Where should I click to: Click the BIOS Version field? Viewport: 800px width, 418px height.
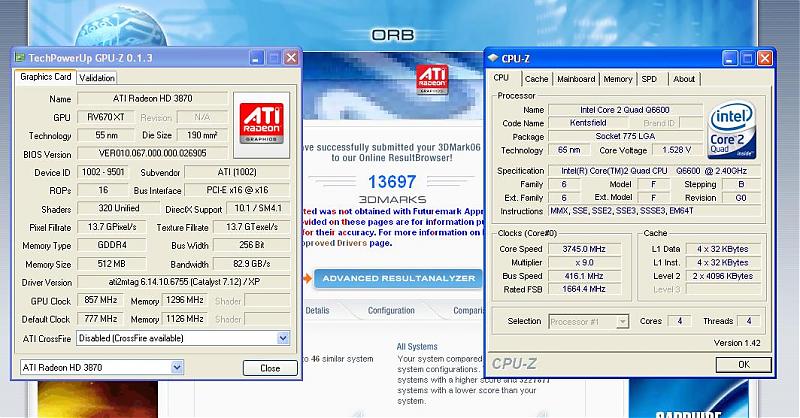click(153, 153)
